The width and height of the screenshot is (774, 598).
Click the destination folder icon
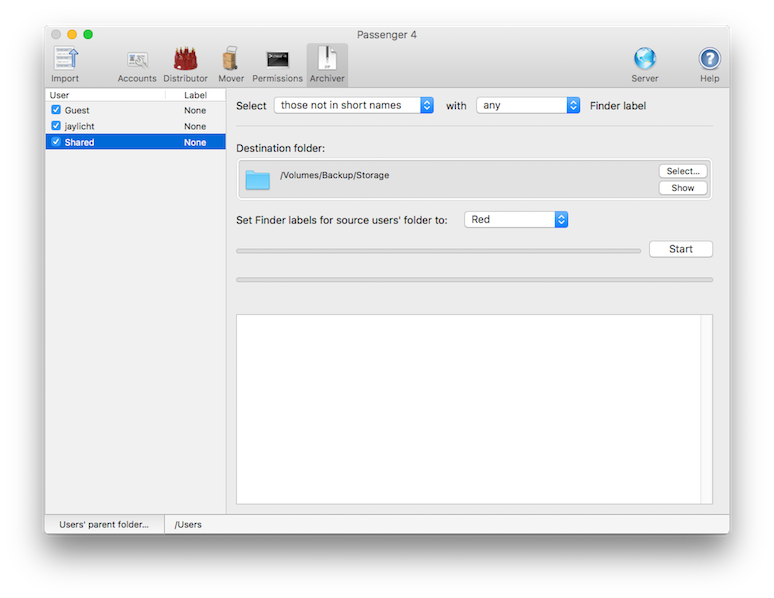tap(258, 179)
